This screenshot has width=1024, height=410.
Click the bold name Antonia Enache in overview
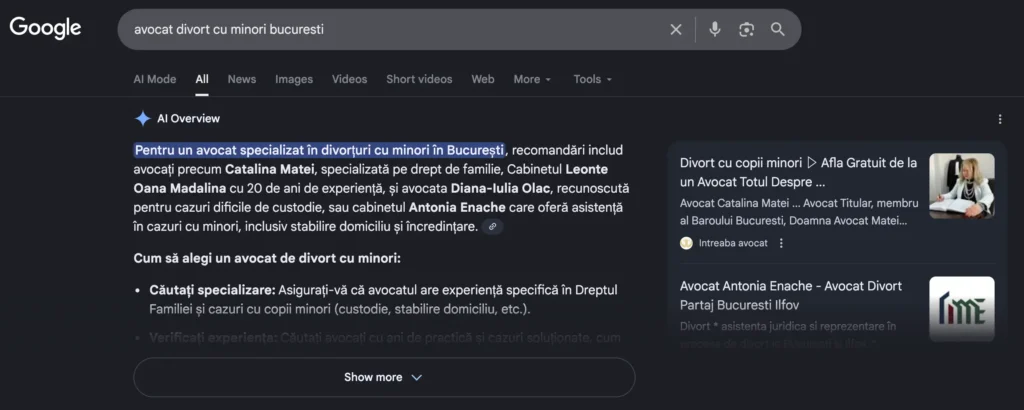[458, 208]
